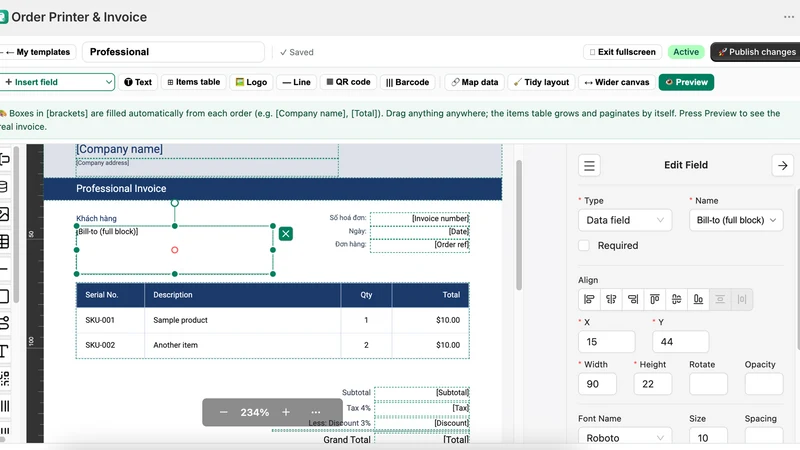Click the Active status badge
The width and height of the screenshot is (800, 450).
pos(686,52)
